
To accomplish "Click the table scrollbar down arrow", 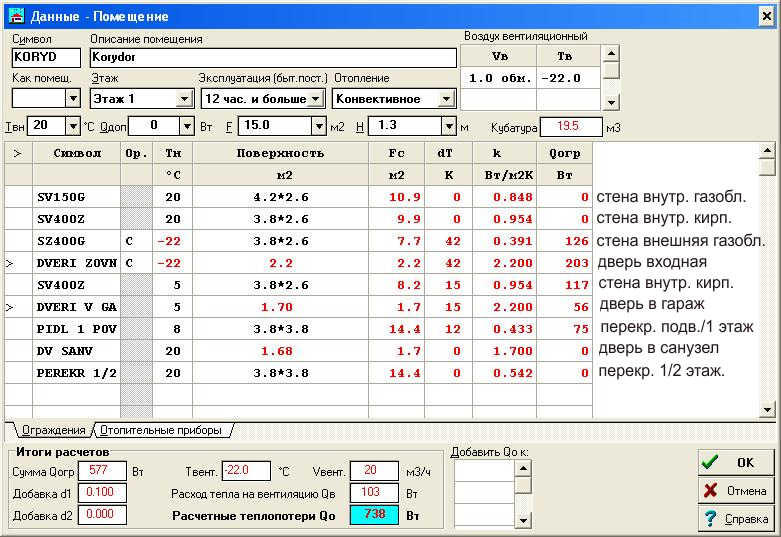I will pyautogui.click(x=767, y=409).
